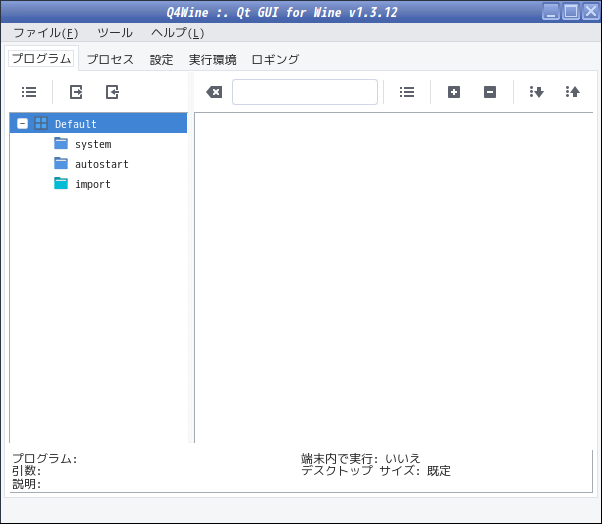Click the 説明: info label
This screenshot has height=524, width=602.
pyautogui.click(x=26, y=484)
